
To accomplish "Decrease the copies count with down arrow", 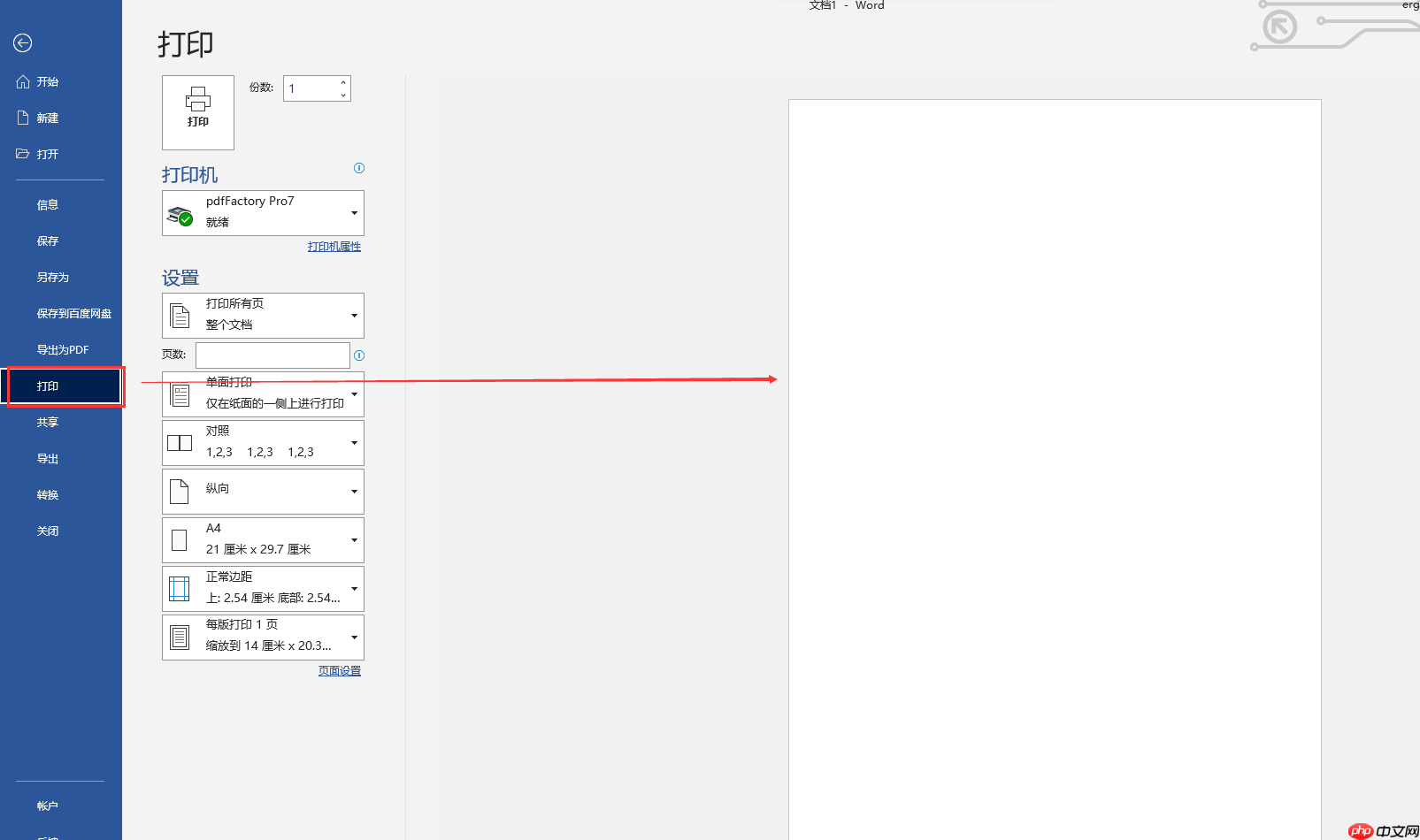I will (x=343, y=95).
